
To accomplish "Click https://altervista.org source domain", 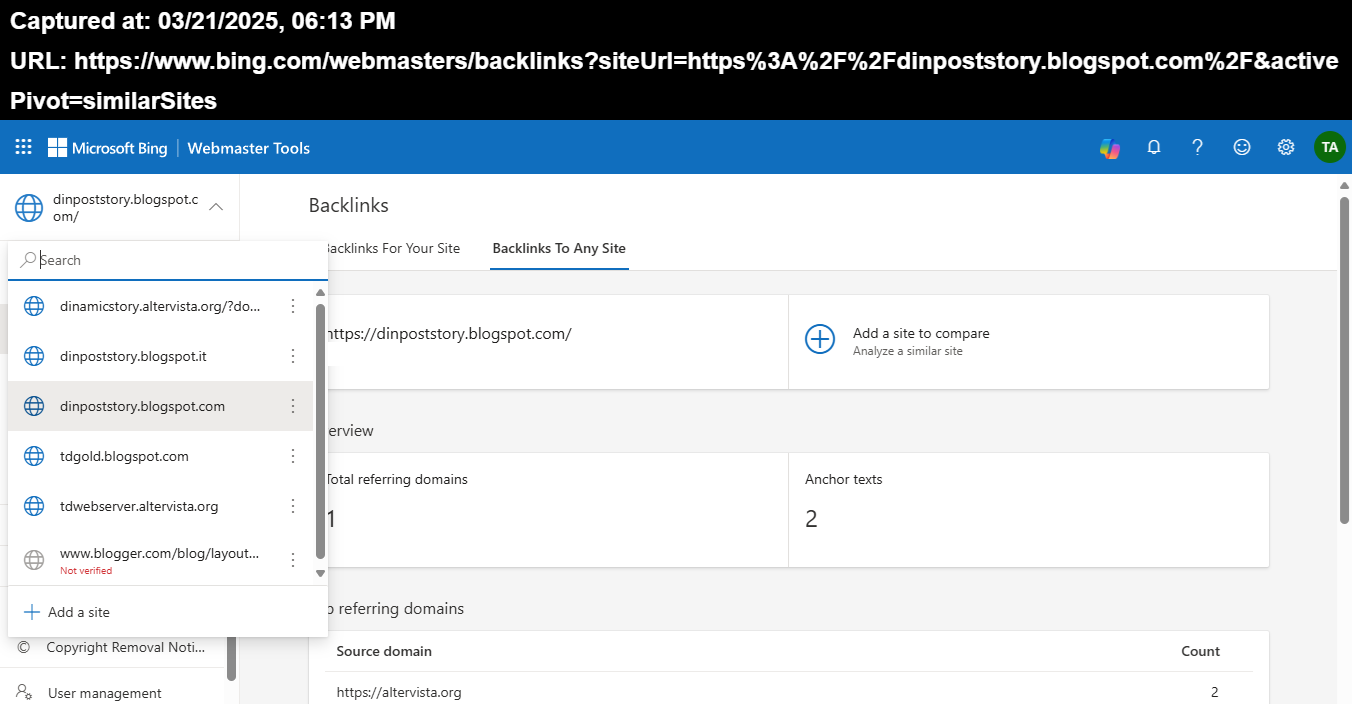I will (399, 692).
